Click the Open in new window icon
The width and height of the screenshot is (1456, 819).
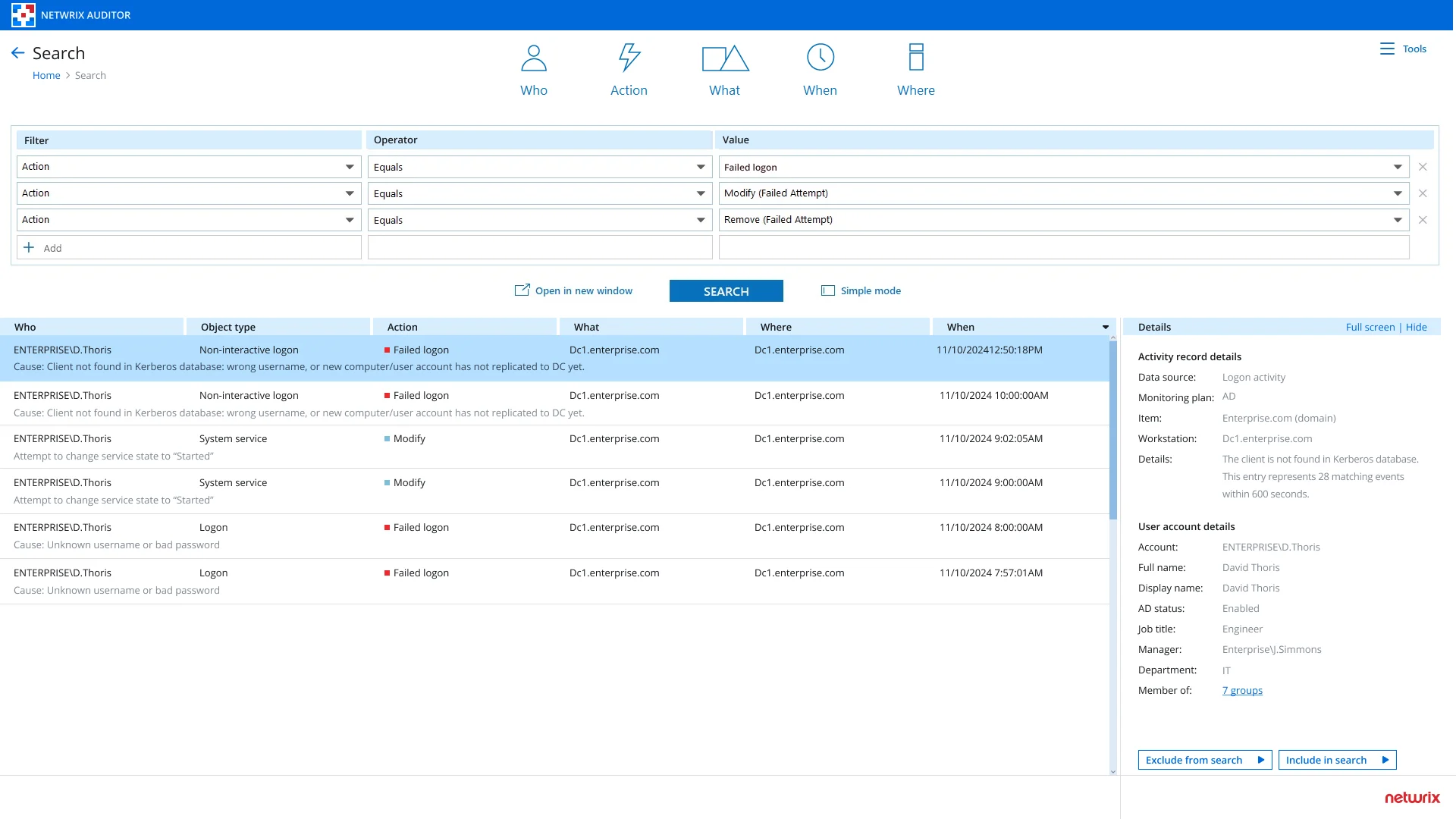[x=522, y=290]
